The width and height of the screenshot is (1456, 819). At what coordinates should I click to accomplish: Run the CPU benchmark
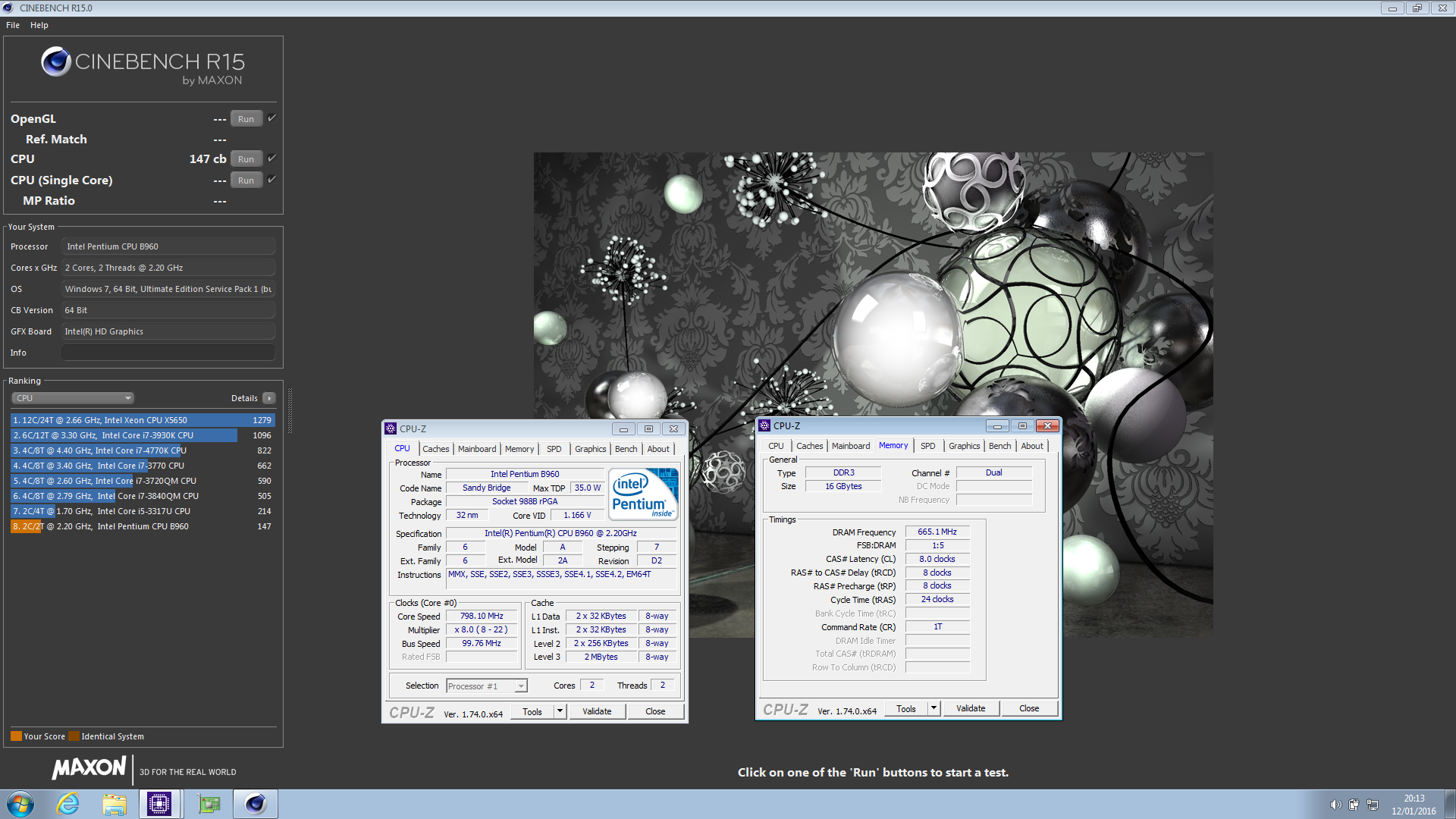pos(246,159)
